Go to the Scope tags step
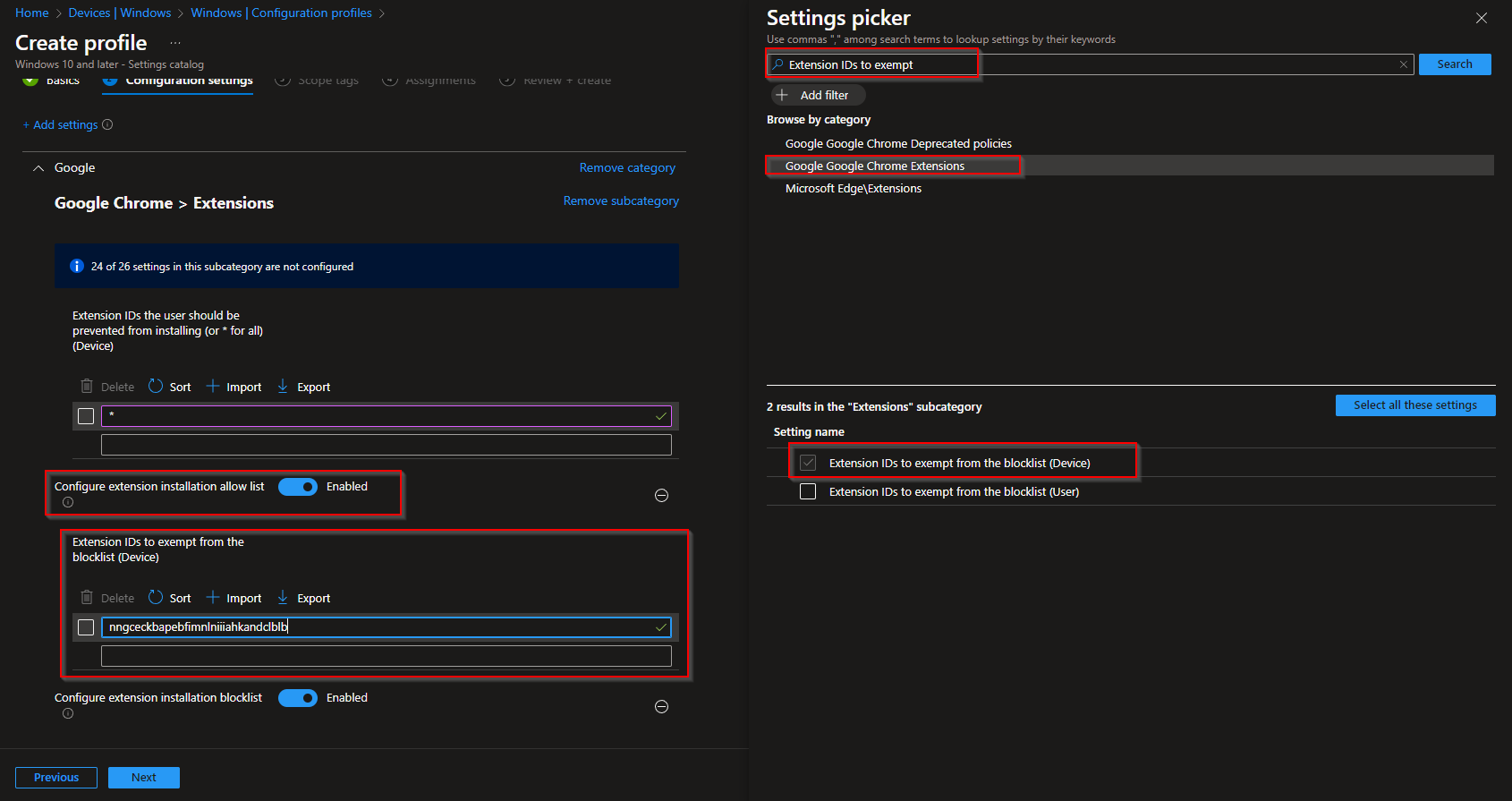This screenshot has width=1512, height=801. [317, 81]
